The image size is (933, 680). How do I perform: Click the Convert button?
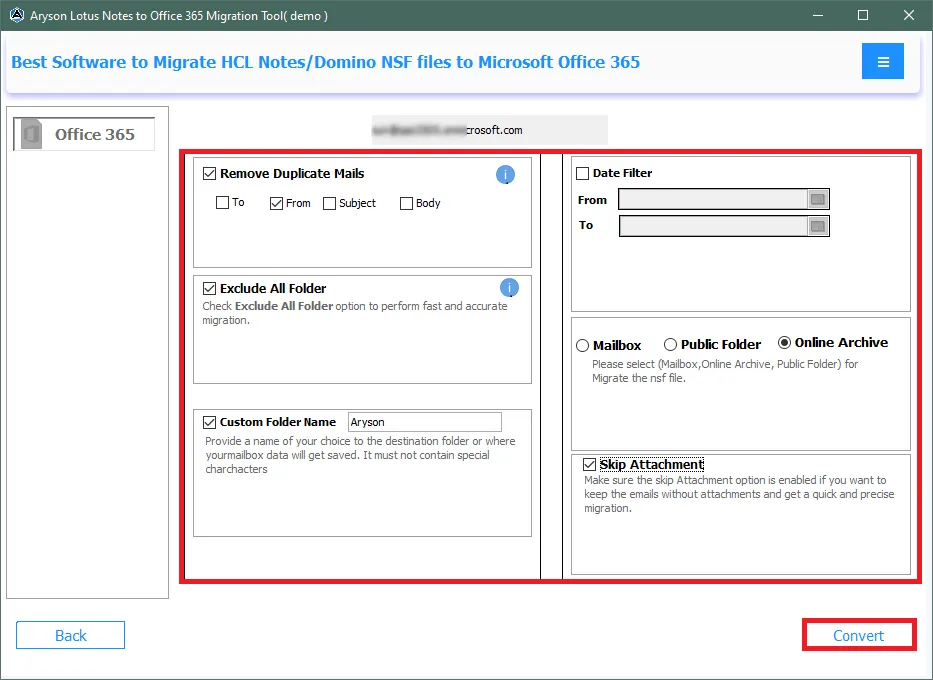pyautogui.click(x=859, y=635)
